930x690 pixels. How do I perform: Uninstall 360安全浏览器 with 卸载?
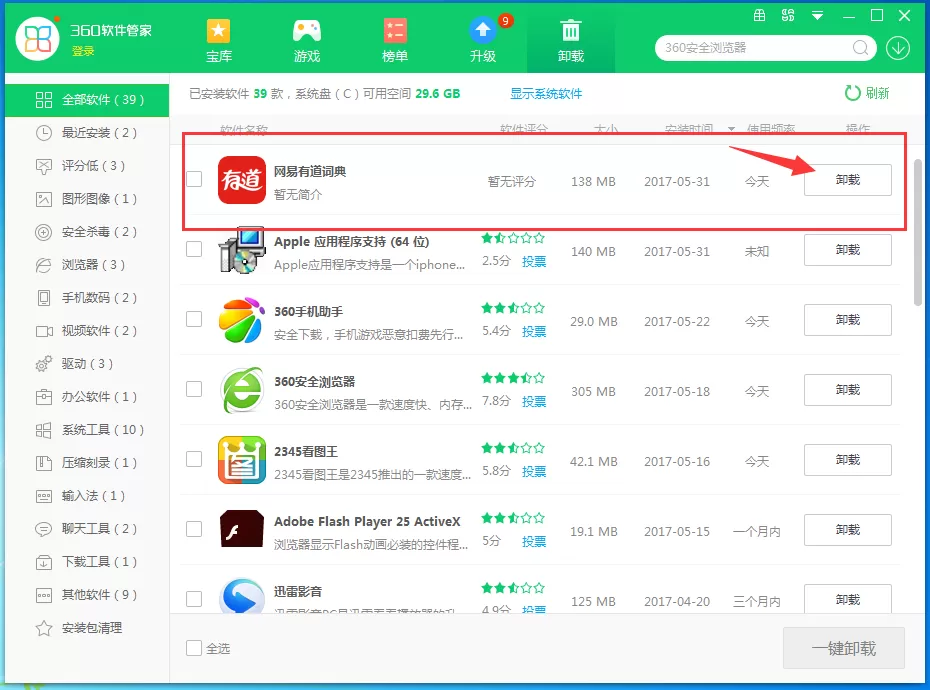coord(848,390)
